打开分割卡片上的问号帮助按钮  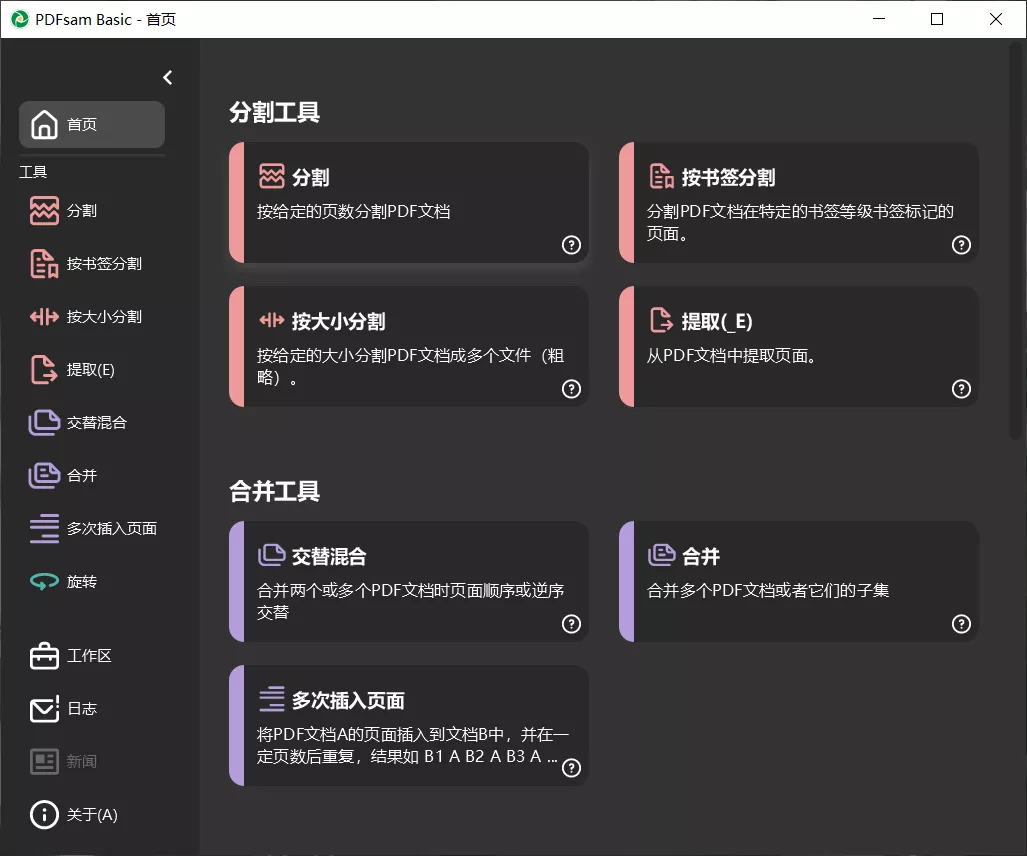pyautogui.click(x=571, y=245)
